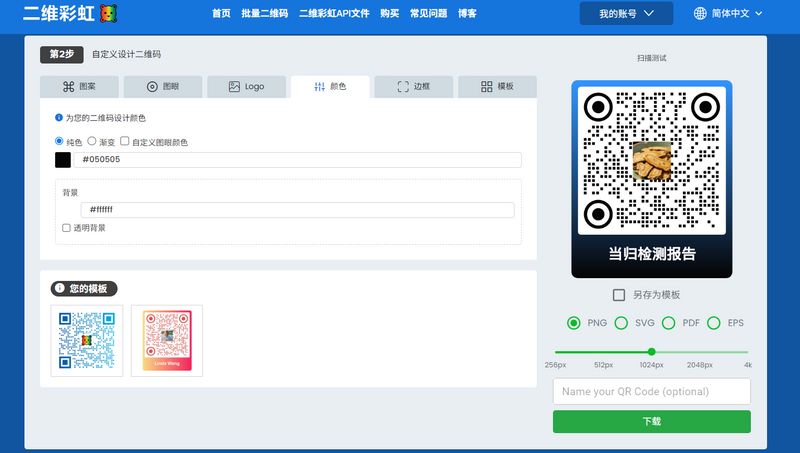Open 常见问题 navigation link
Viewport: 800px width, 453px height.
[429, 13]
